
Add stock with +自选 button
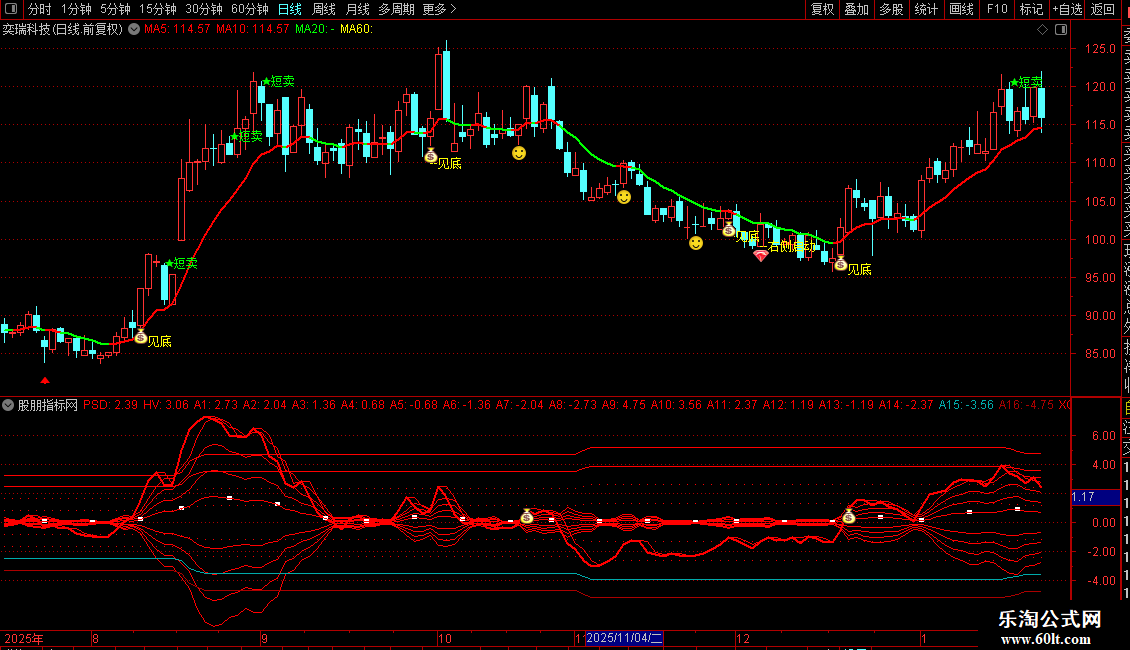[x=1067, y=9]
